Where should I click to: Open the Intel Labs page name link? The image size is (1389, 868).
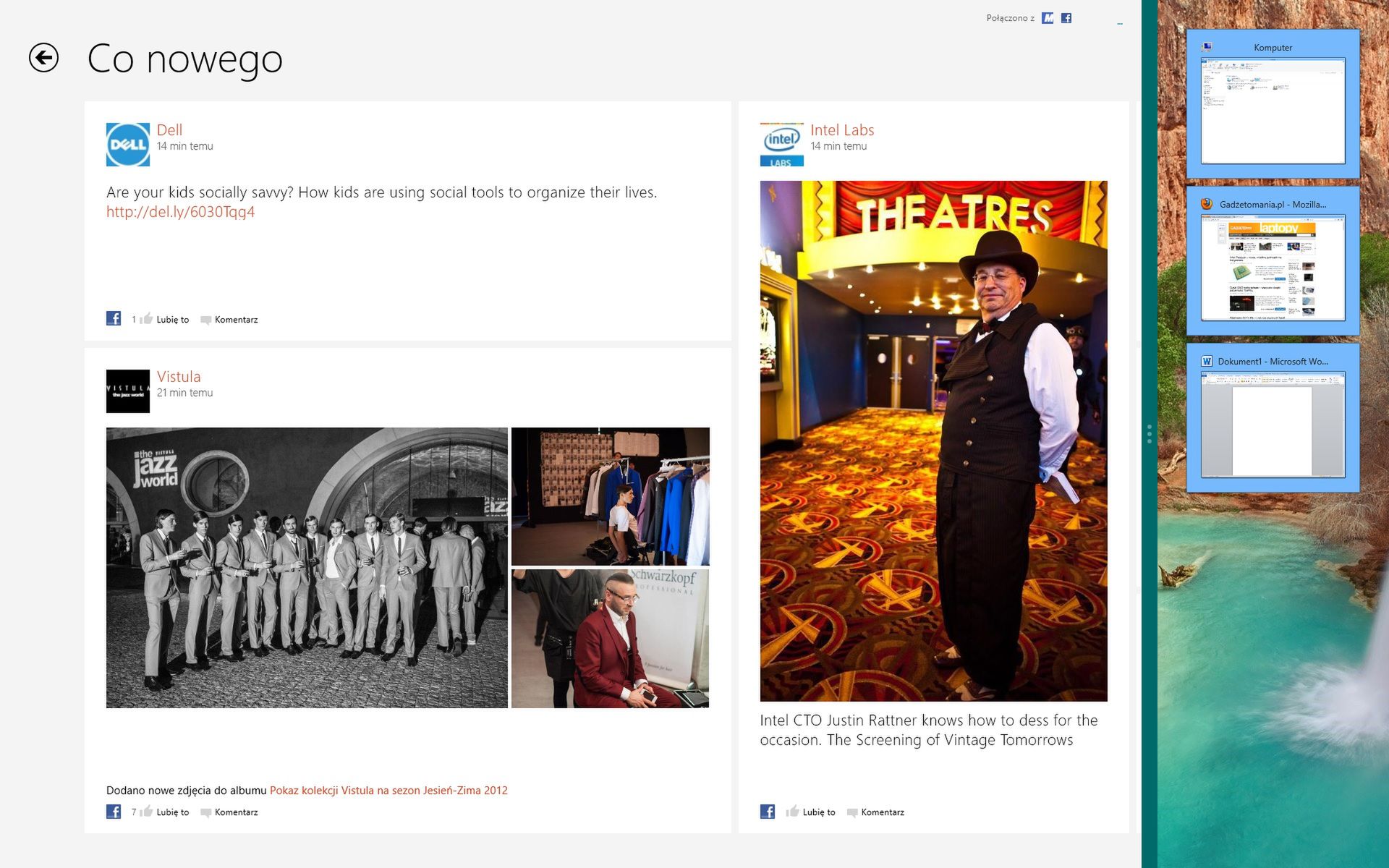point(842,130)
